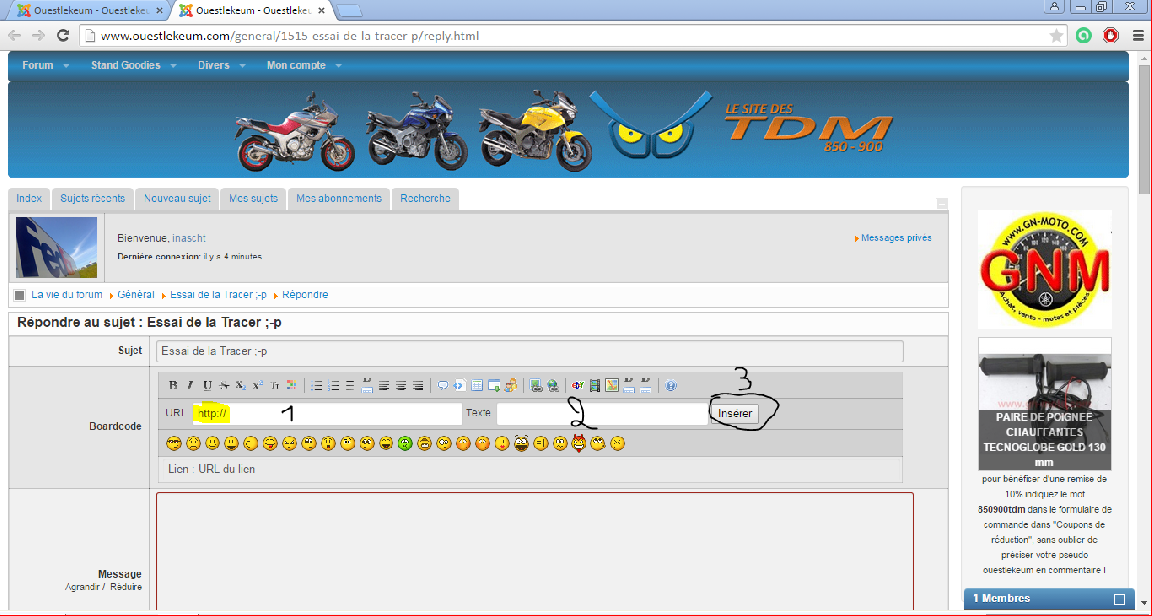Expand the Mon compte dropdown menu
Viewport: 1152px width, 616px height.
(303, 66)
